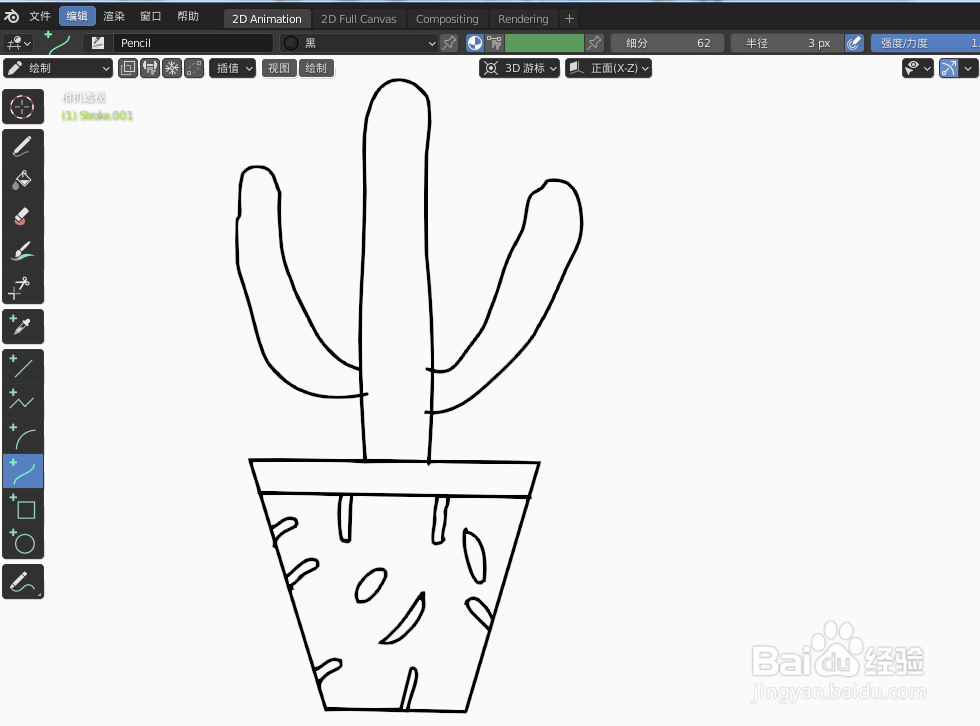
Task: Click the black material sphere icon
Action: tap(291, 43)
